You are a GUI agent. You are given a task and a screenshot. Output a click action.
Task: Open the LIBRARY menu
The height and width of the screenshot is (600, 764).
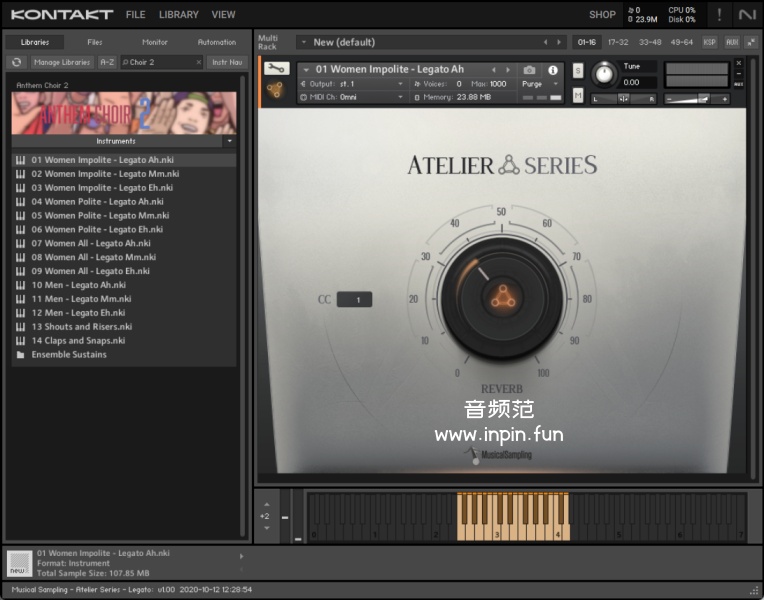coord(178,15)
